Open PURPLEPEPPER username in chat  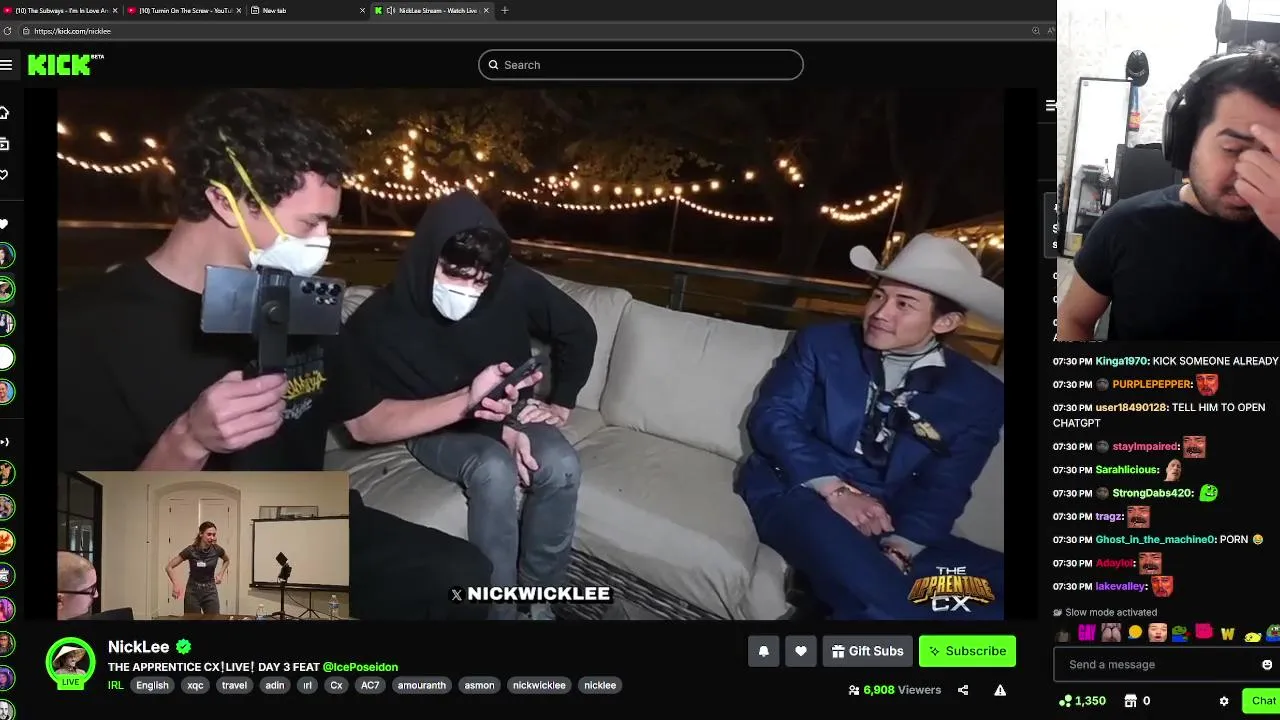1152,384
